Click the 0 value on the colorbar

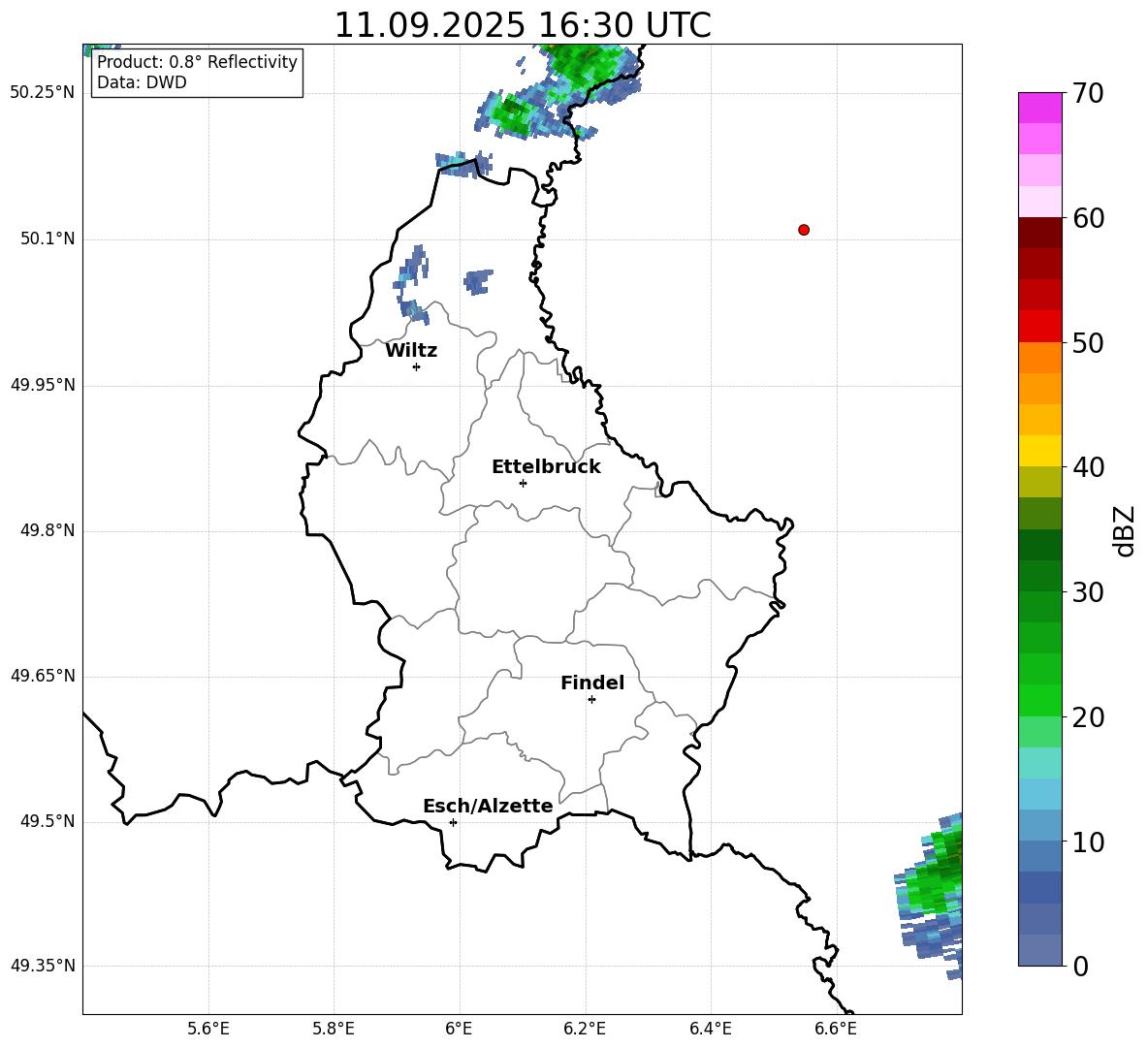point(1080,966)
